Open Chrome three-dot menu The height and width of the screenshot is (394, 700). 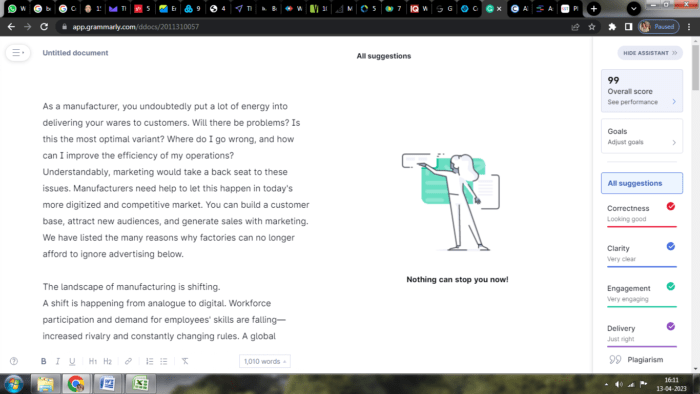pyautogui.click(x=689, y=27)
